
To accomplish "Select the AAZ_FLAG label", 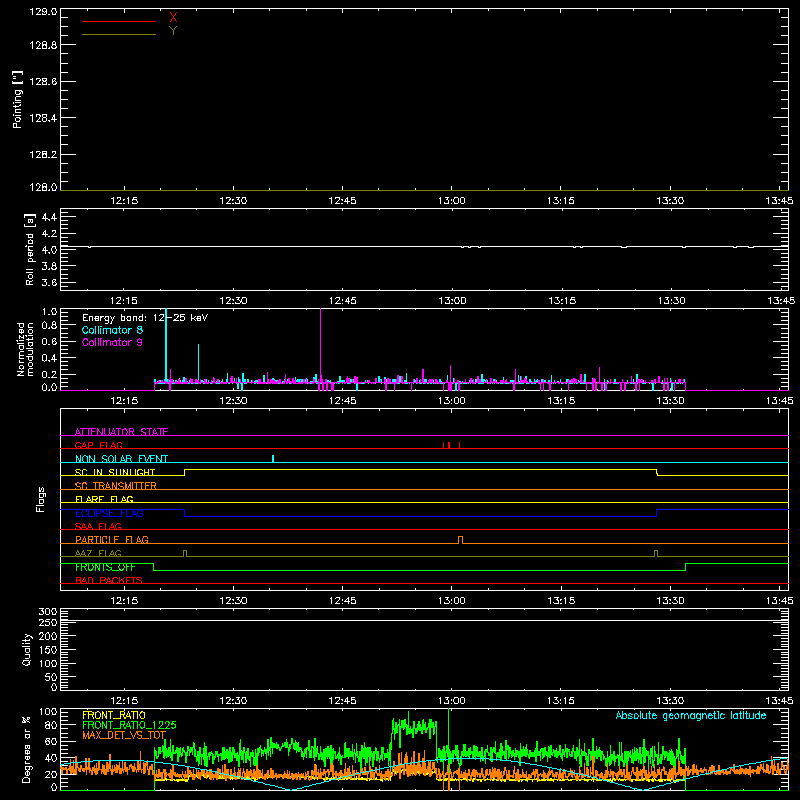I will point(98,553).
